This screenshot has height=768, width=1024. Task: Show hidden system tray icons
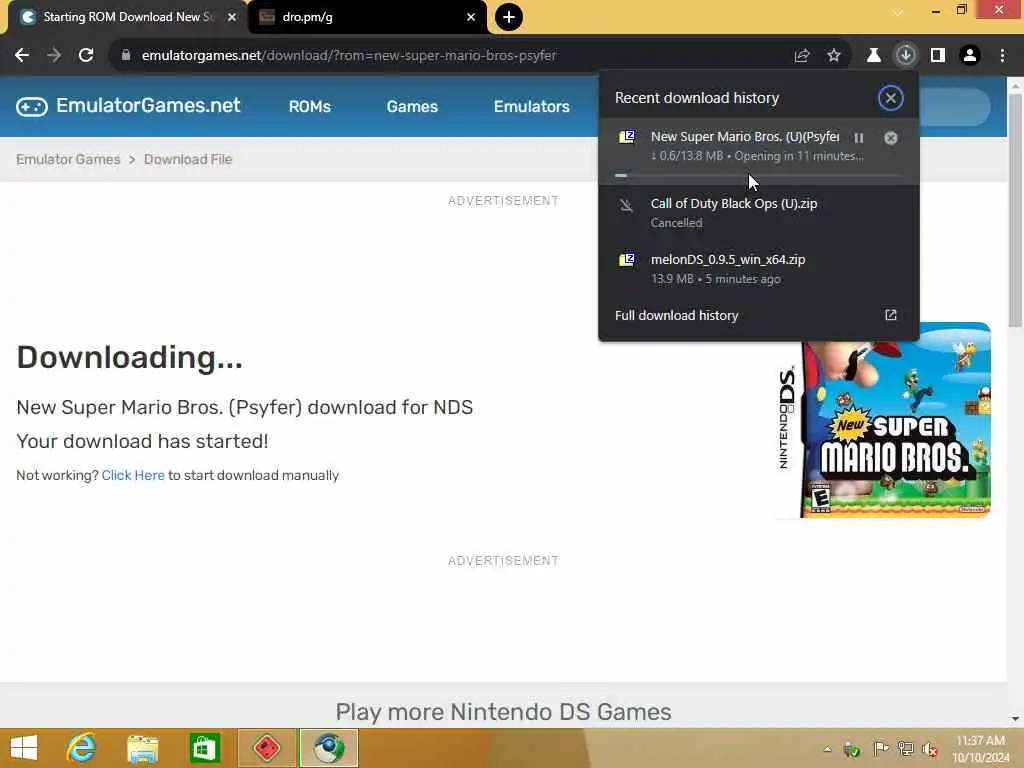coord(827,749)
